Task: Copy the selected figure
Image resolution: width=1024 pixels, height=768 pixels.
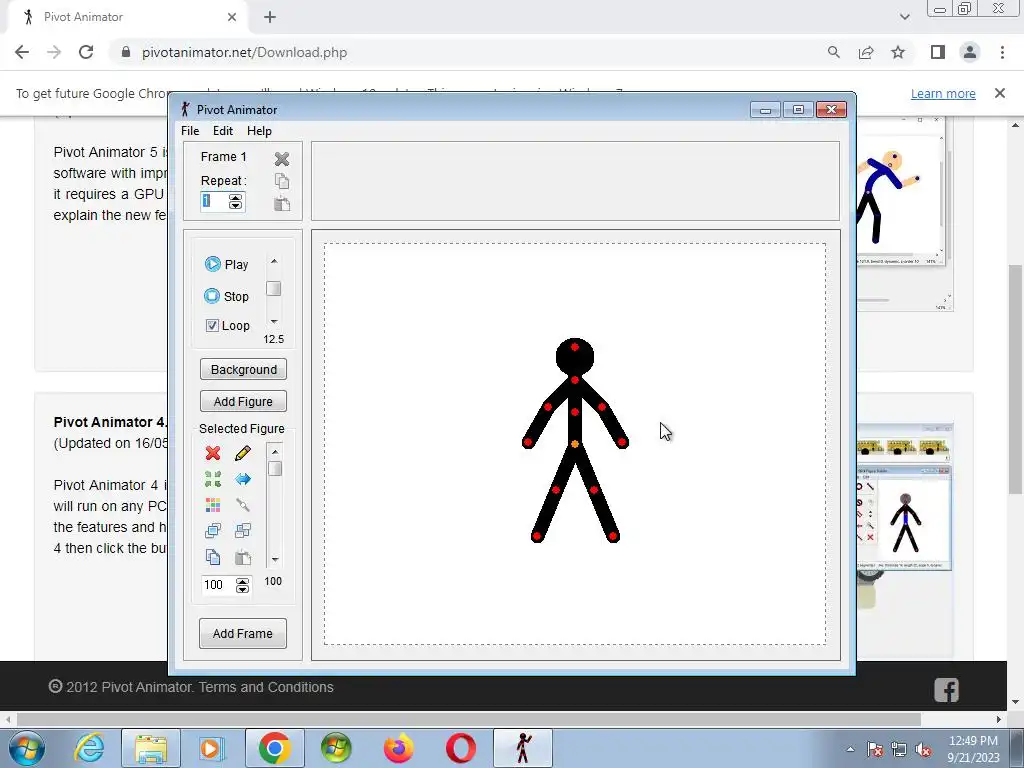Action: (x=212, y=557)
